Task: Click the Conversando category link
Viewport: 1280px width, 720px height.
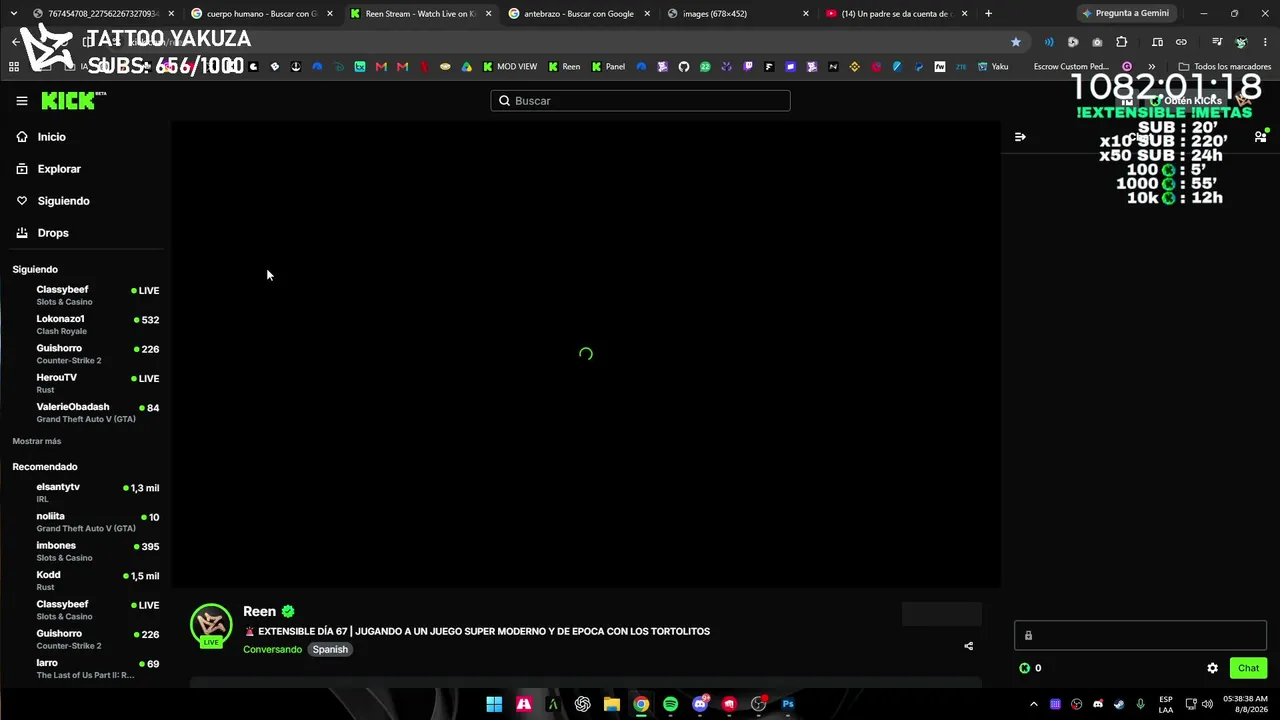Action: point(272,649)
